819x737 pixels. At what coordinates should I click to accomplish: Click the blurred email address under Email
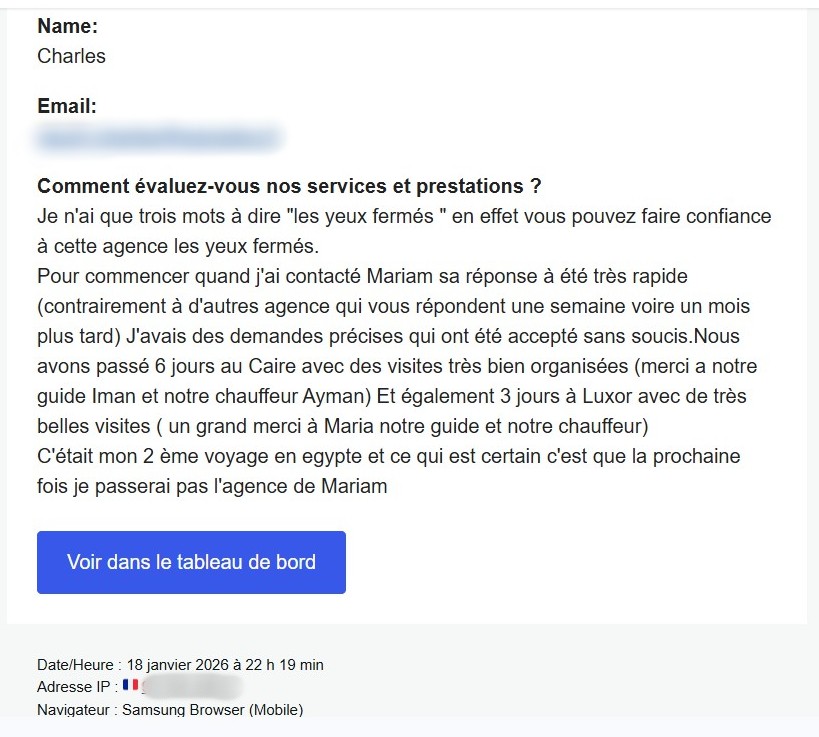tap(160, 138)
